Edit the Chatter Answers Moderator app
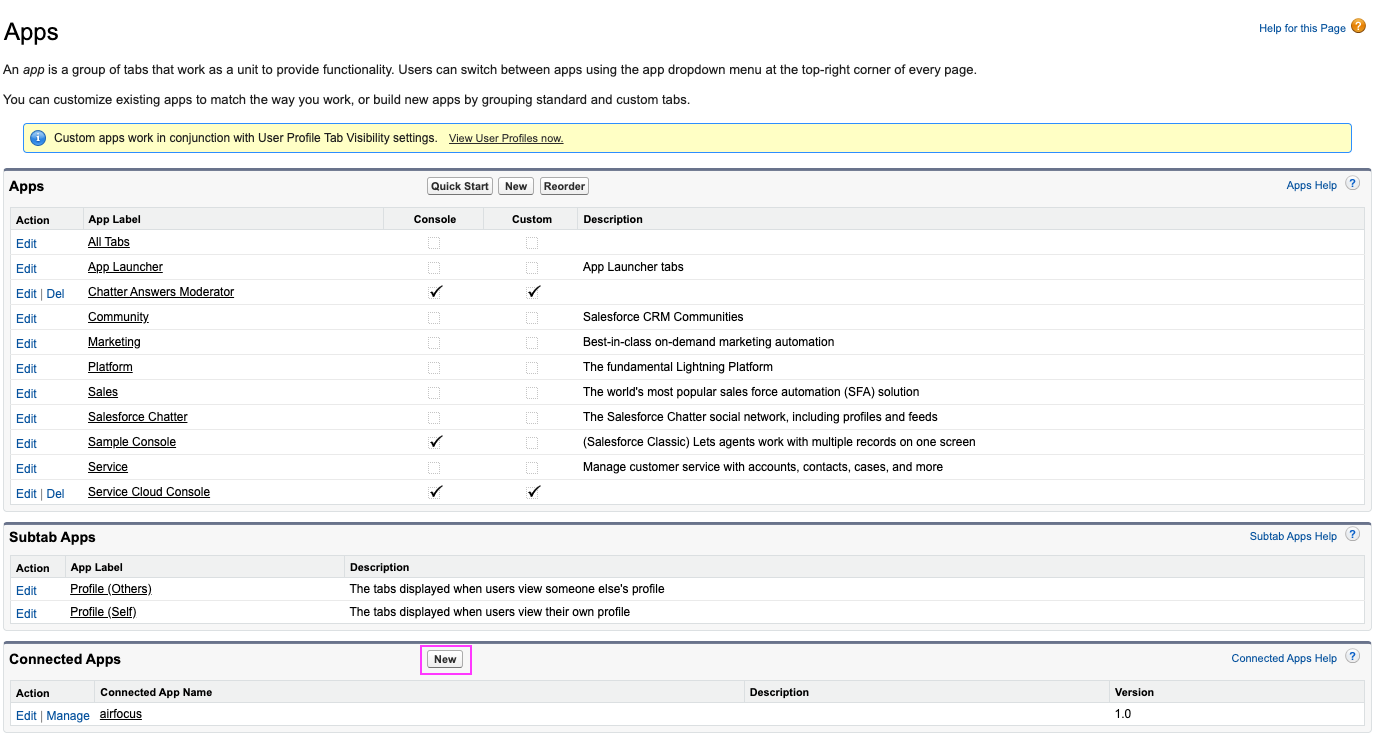Screen dimensions: 1377x752 [26, 293]
